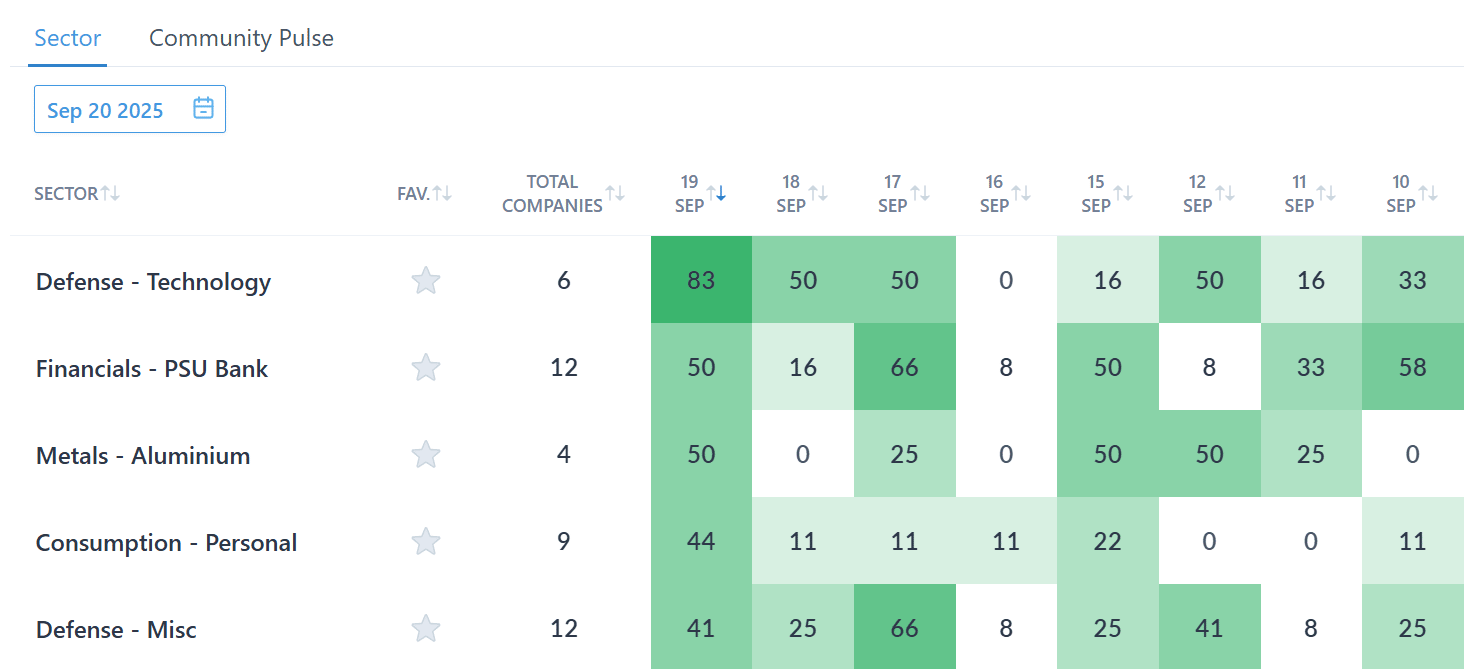Sort by the 15 Sep column arrows

1123,193
